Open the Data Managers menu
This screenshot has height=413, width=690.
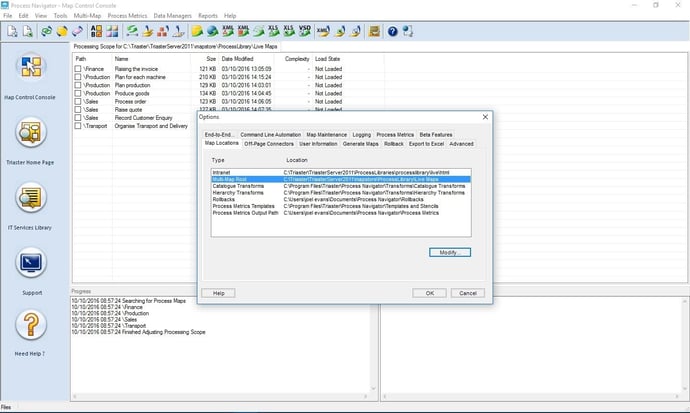[x=172, y=15]
